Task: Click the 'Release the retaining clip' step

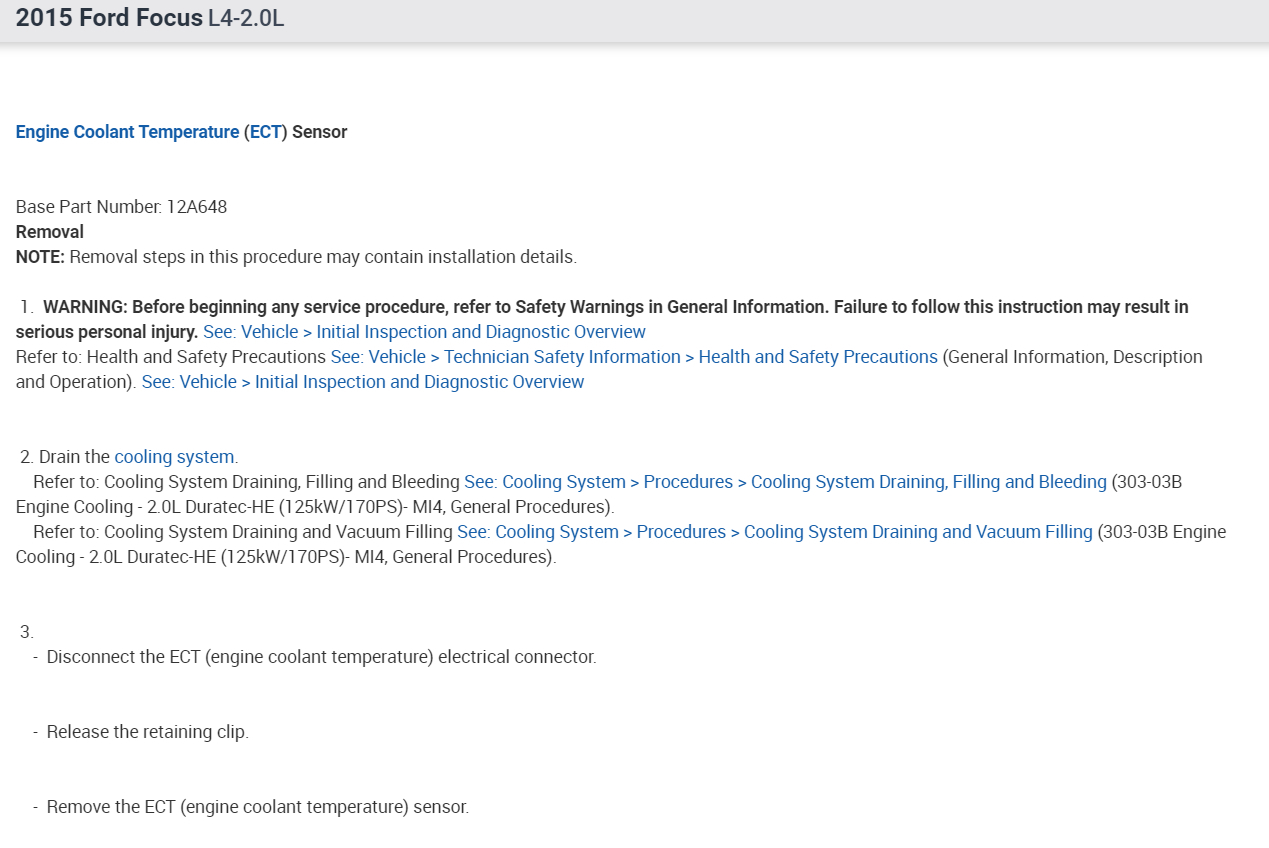Action: (147, 732)
